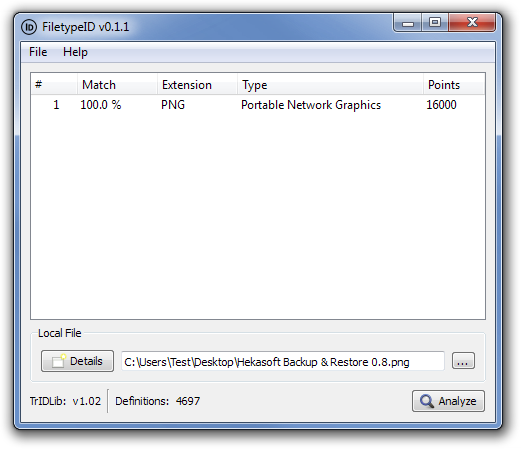The height and width of the screenshot is (449, 521).
Task: Click the FiletypeID app icon in title bar
Action: click(29, 27)
